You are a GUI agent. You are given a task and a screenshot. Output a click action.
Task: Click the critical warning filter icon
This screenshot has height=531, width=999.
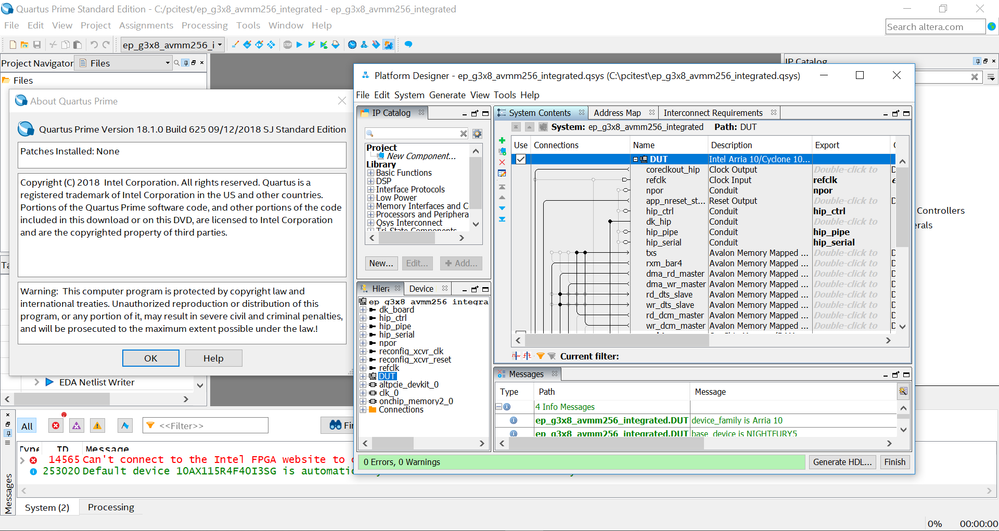tap(77, 425)
